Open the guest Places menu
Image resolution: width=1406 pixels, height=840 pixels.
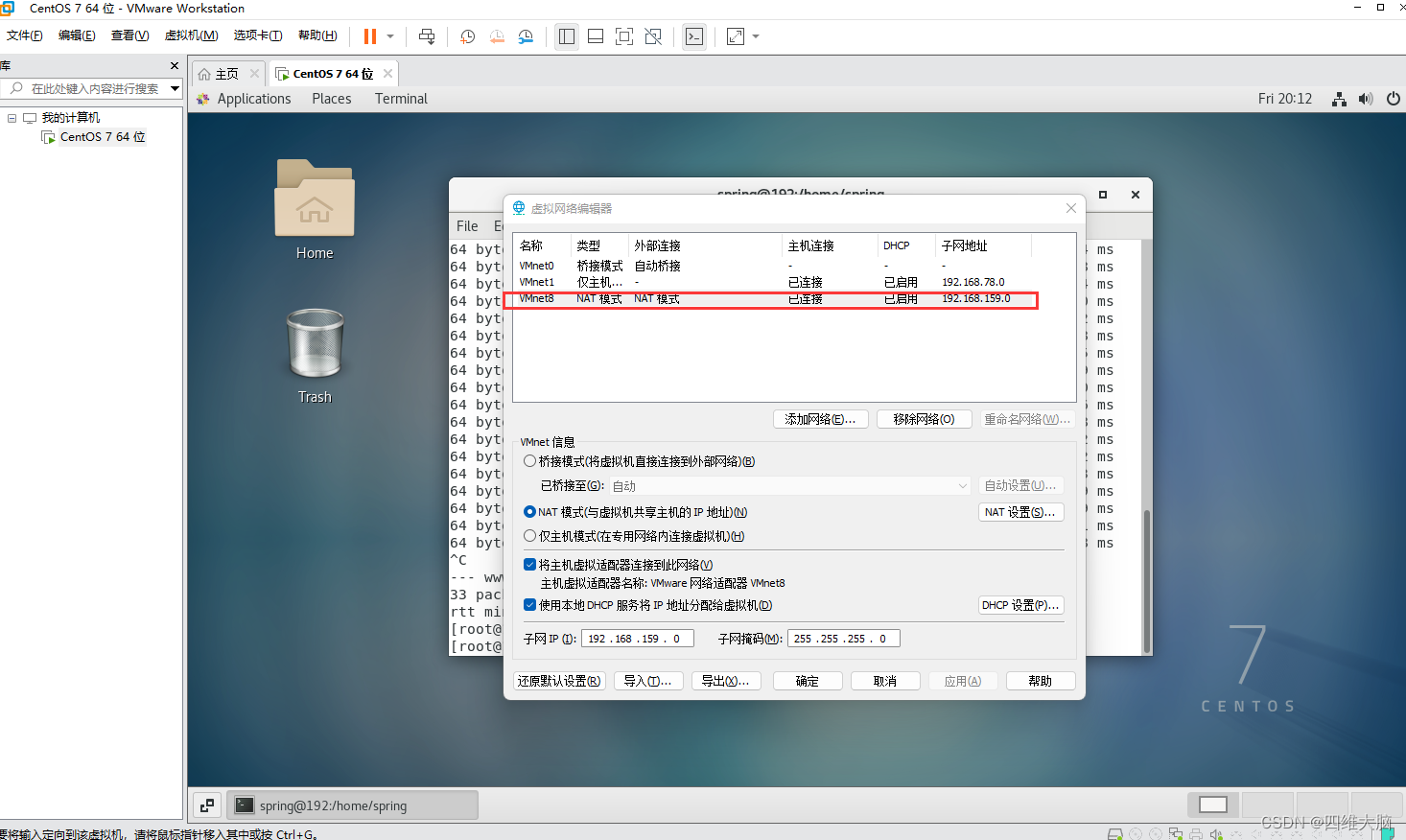(x=332, y=99)
